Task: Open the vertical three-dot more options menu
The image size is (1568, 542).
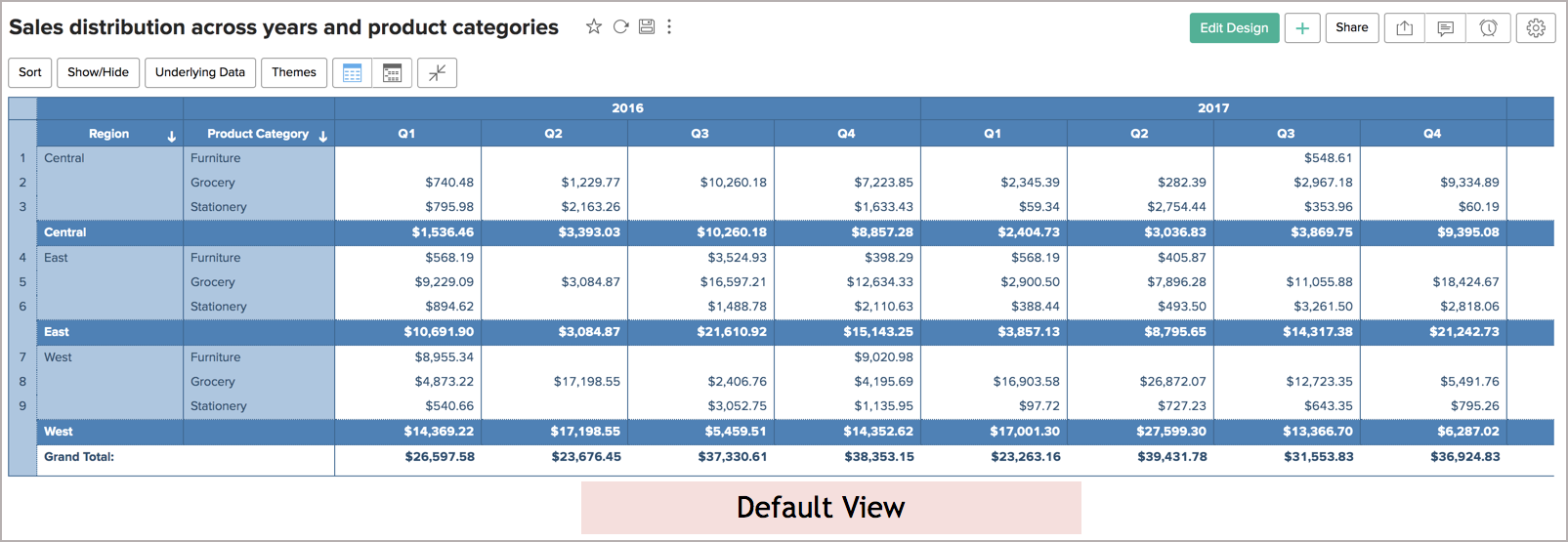Action: tap(669, 26)
